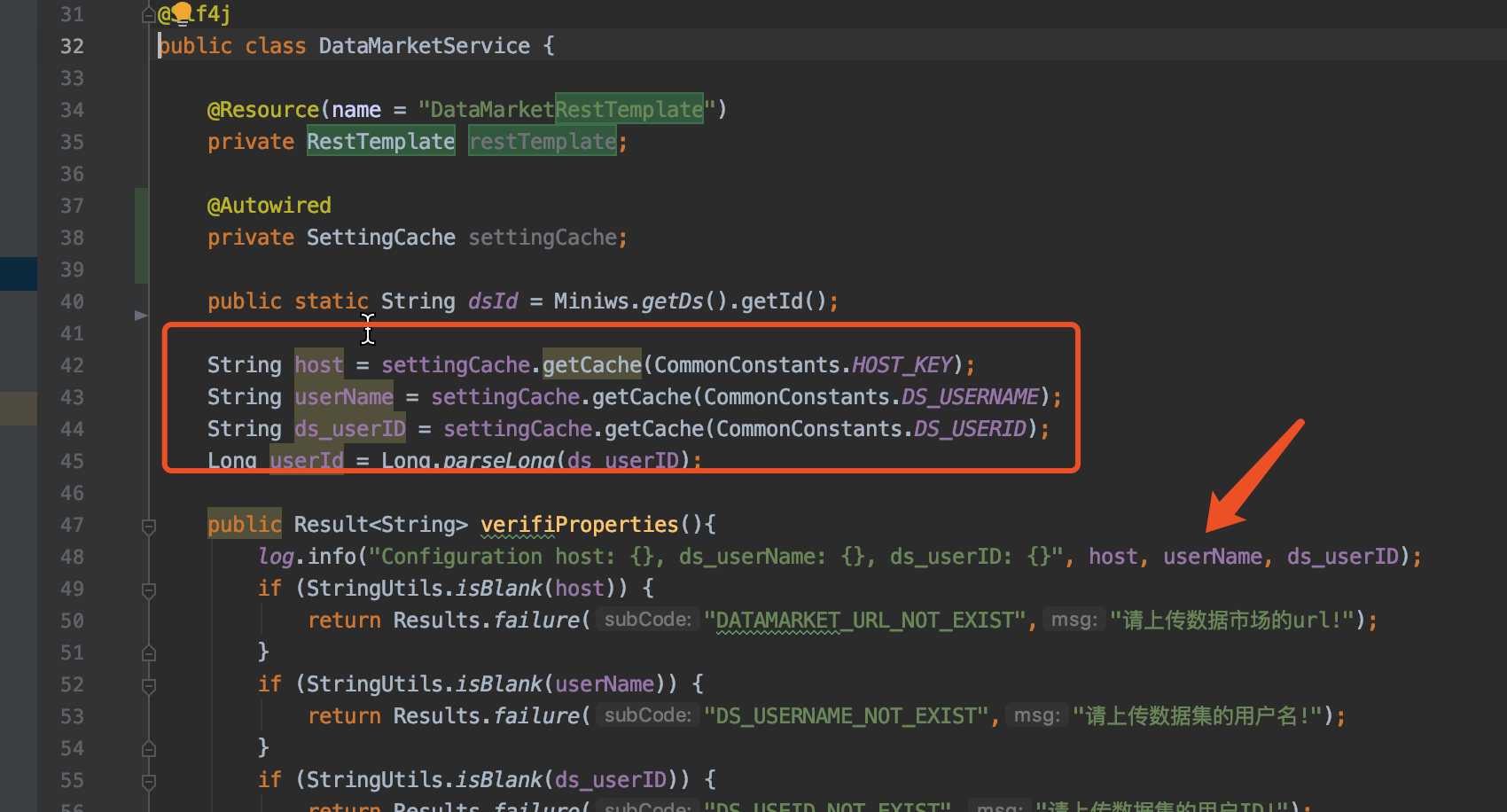The height and width of the screenshot is (812, 1507).
Task: Click the DS_USERNAME constant
Action: tap(971, 397)
